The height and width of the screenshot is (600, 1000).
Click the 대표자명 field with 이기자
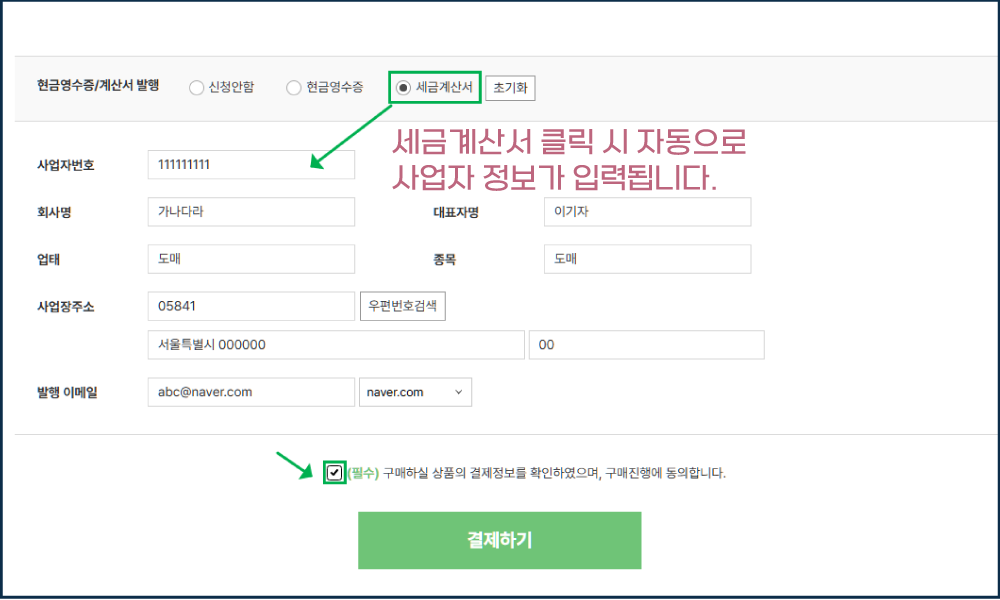click(x=646, y=212)
